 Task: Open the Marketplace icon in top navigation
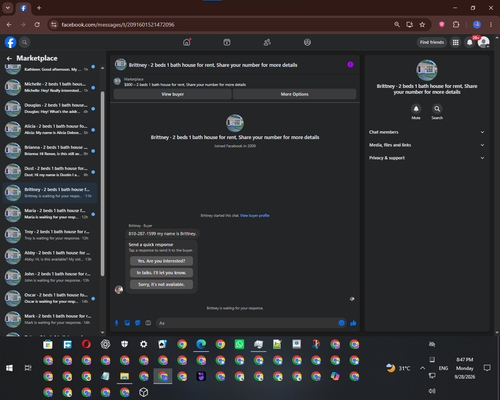227,42
